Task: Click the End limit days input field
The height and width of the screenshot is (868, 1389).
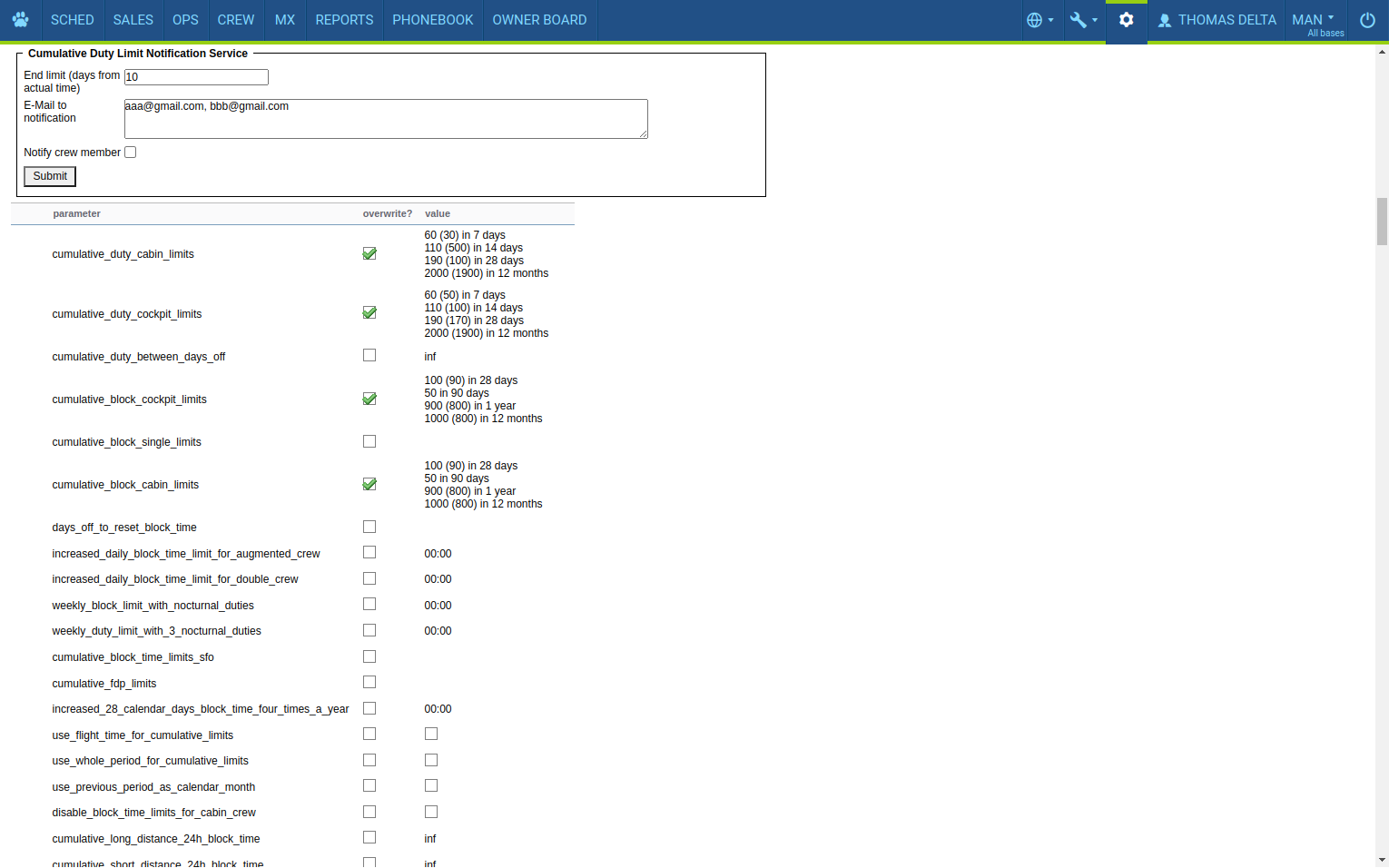Action: click(x=196, y=77)
